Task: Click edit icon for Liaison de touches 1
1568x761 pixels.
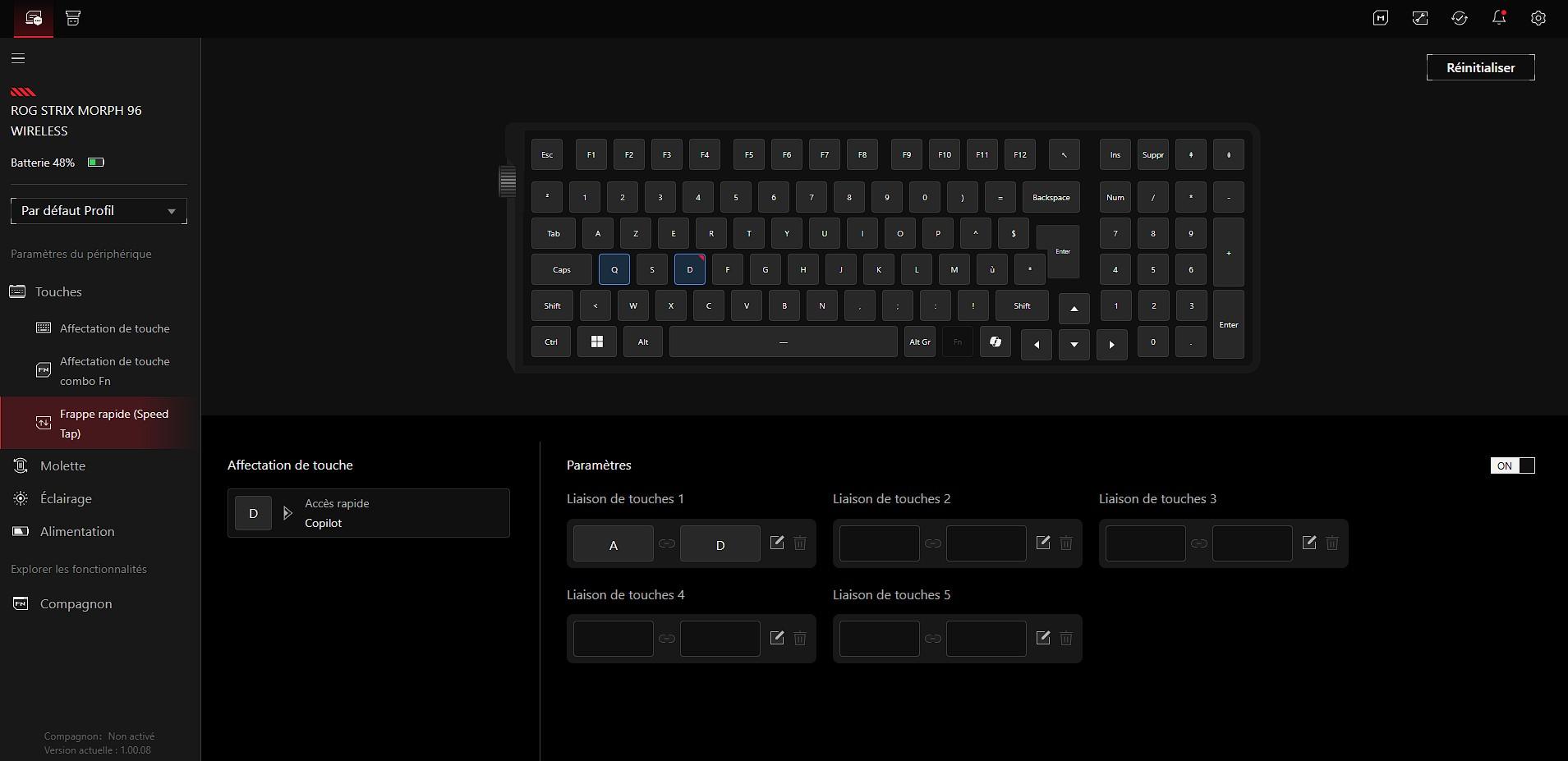Action: click(776, 543)
